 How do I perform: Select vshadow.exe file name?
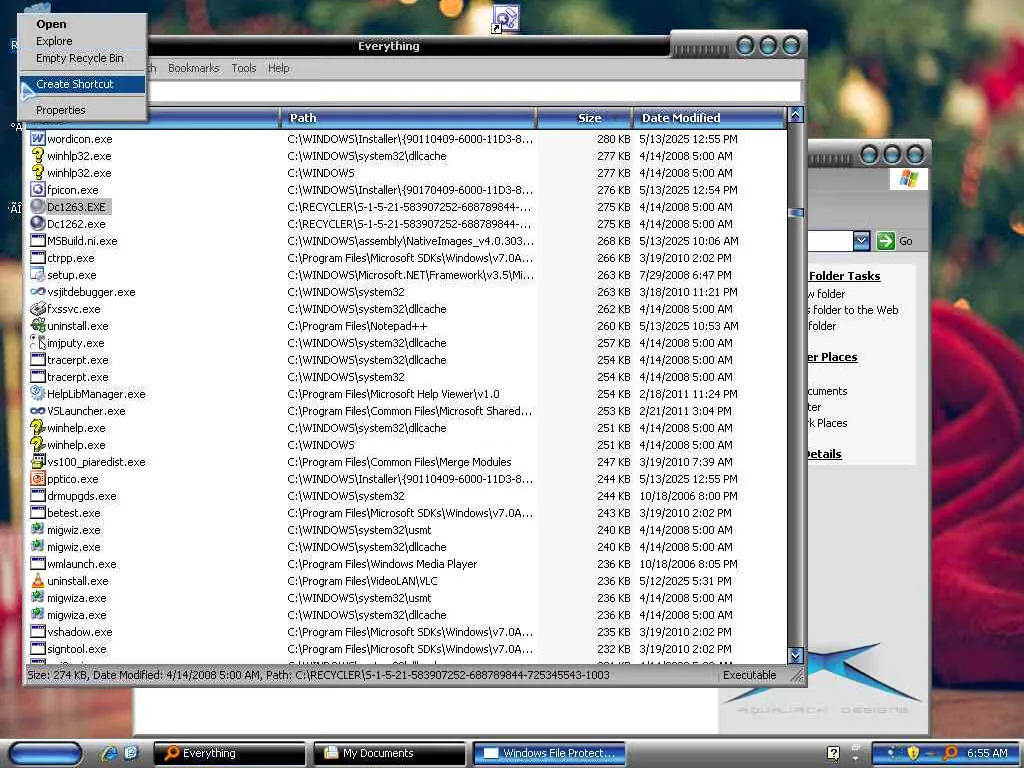coord(80,632)
